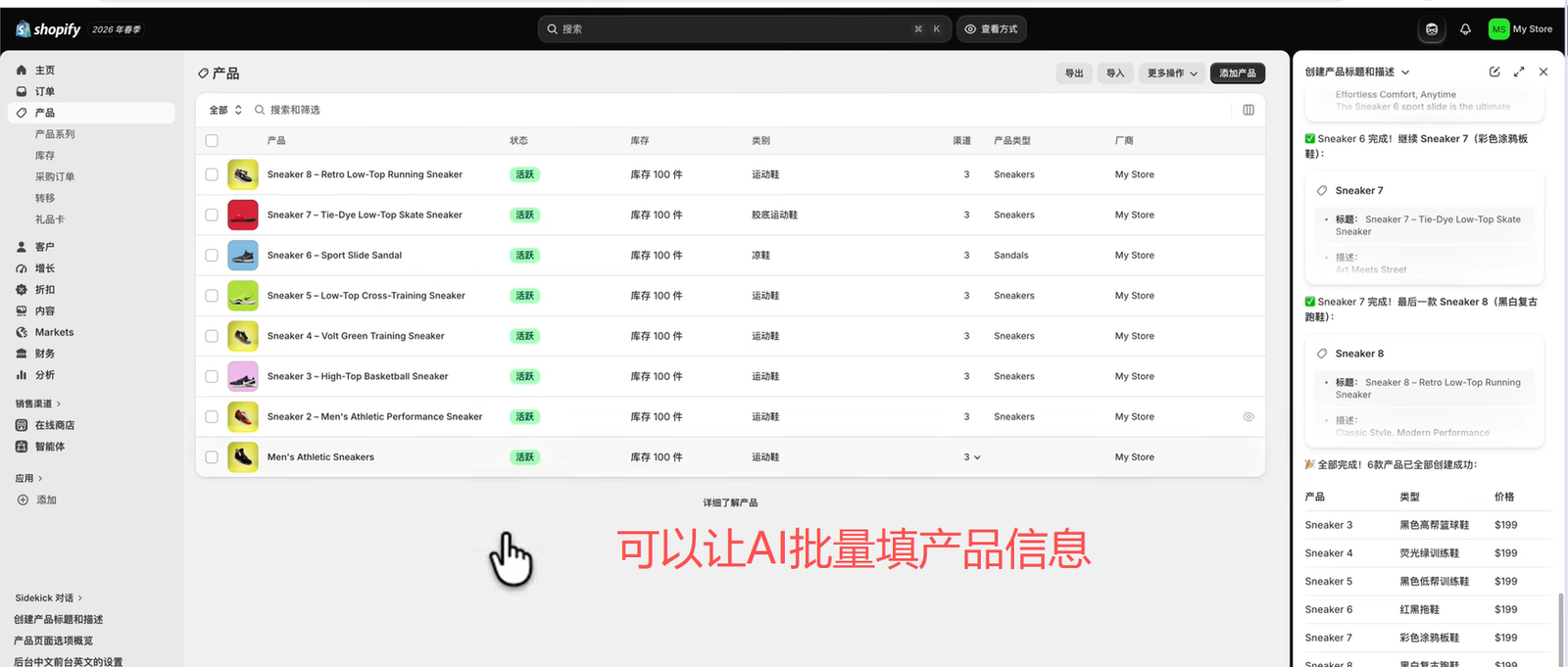Expand the Sidekick panel to full screen
The image size is (1568, 667).
1519,71
